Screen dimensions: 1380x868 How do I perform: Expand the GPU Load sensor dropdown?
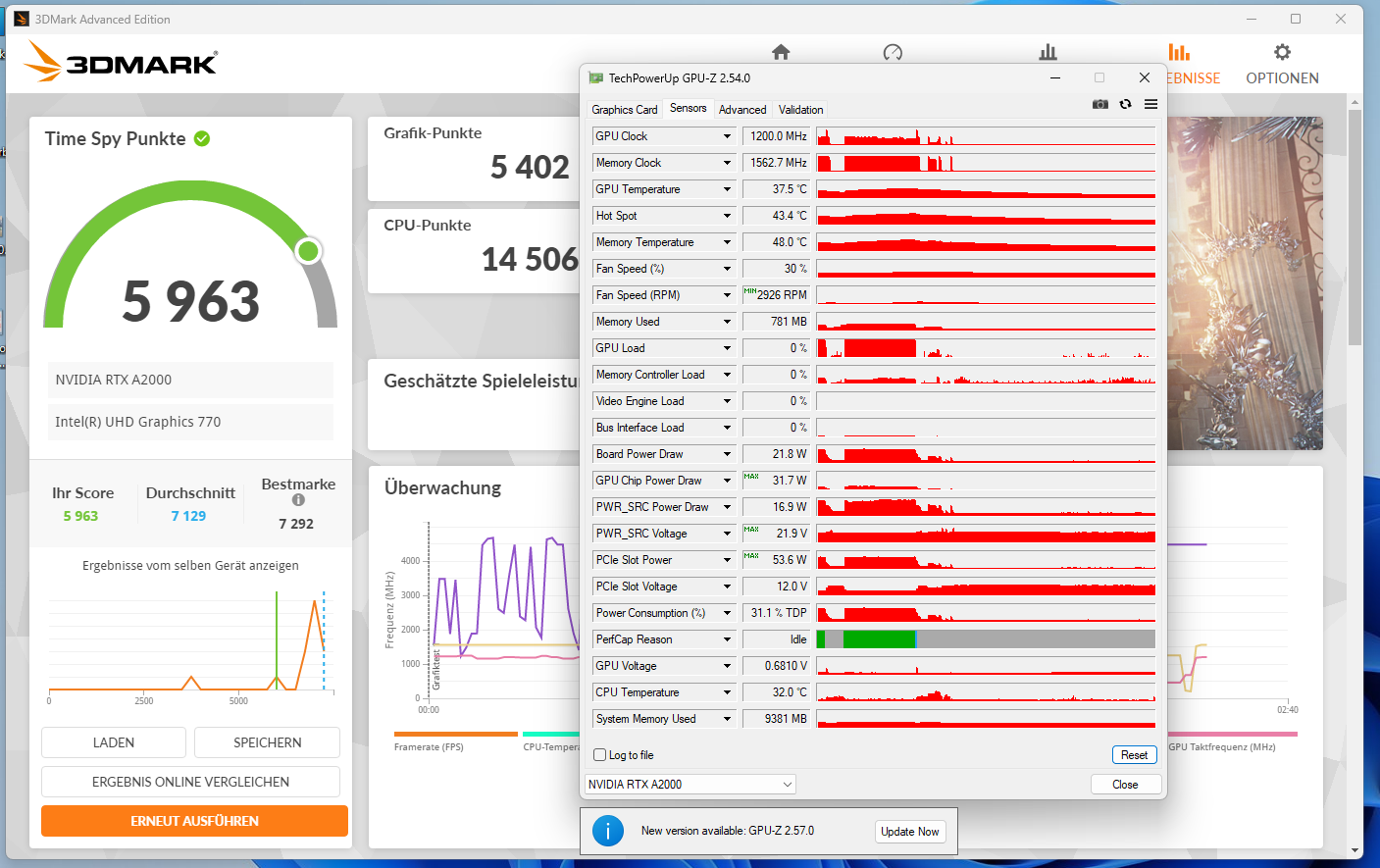coord(728,348)
